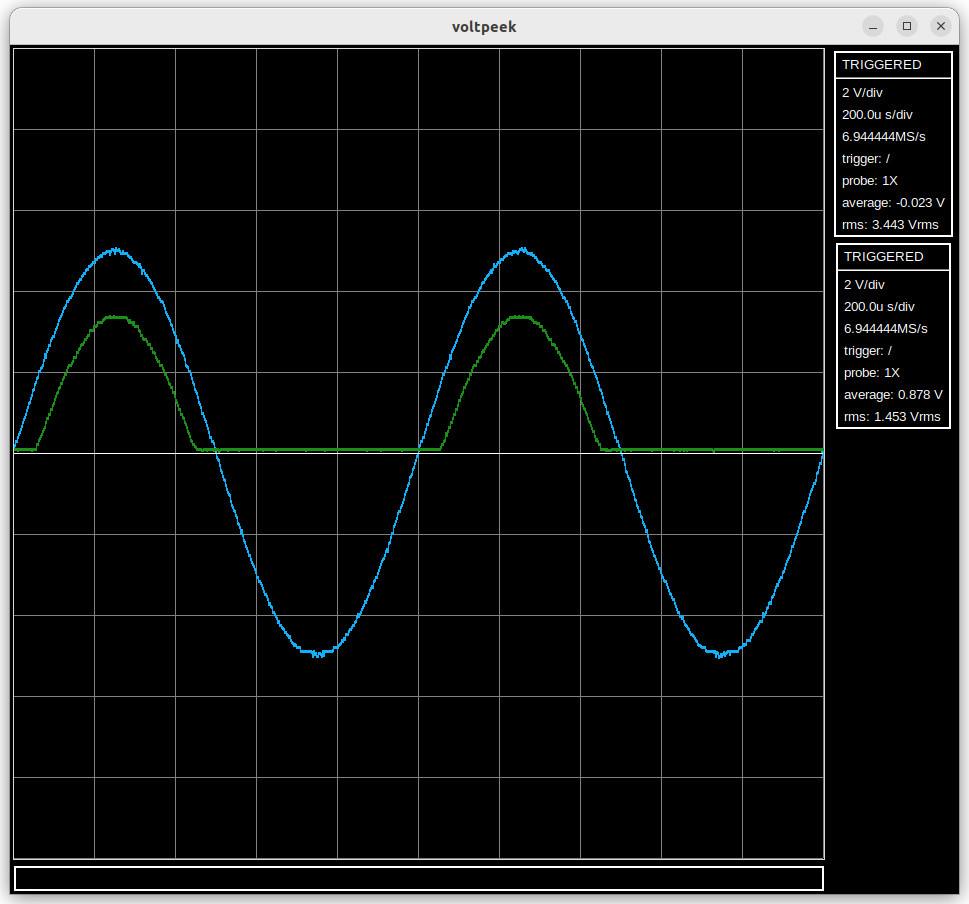Click the rising-edge trigger symbol on channel 2 panel
Image resolution: width=969 pixels, height=904 pixels.
tap(890, 350)
